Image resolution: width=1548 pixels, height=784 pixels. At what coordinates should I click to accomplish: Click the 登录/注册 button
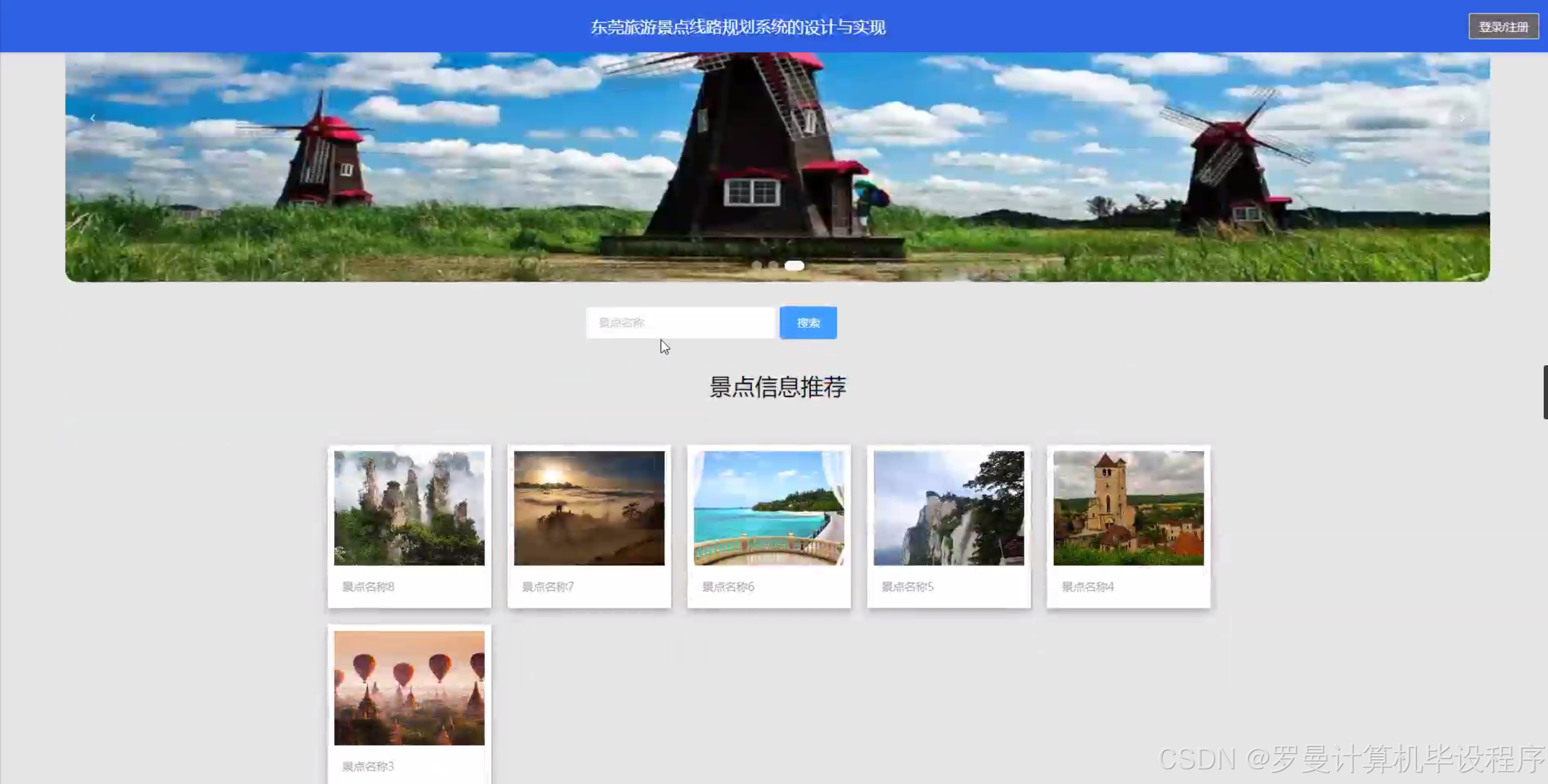tap(1503, 27)
